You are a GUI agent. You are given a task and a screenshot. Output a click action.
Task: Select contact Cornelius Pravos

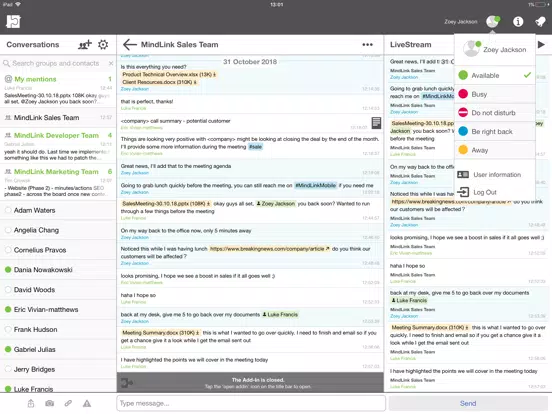pyautogui.click(x=58, y=250)
